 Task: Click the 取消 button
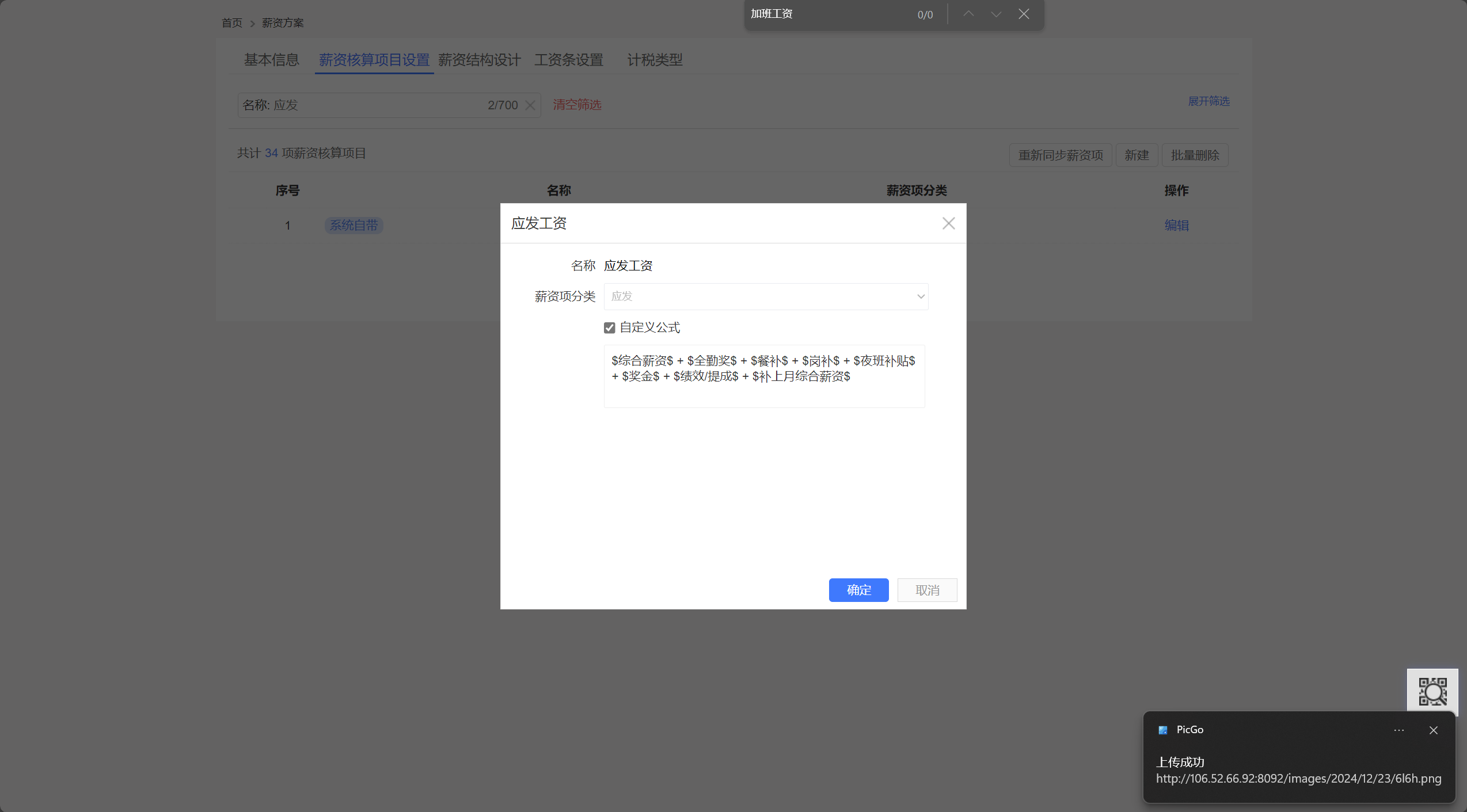(927, 590)
